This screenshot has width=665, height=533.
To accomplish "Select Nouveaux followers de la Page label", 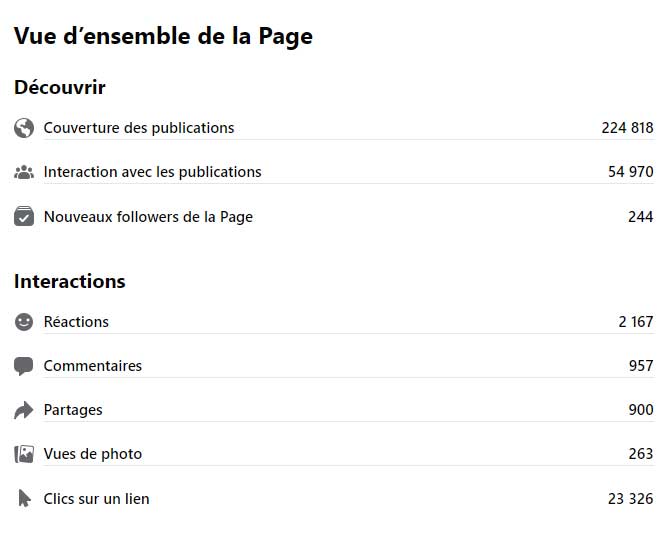I will pos(148,217).
